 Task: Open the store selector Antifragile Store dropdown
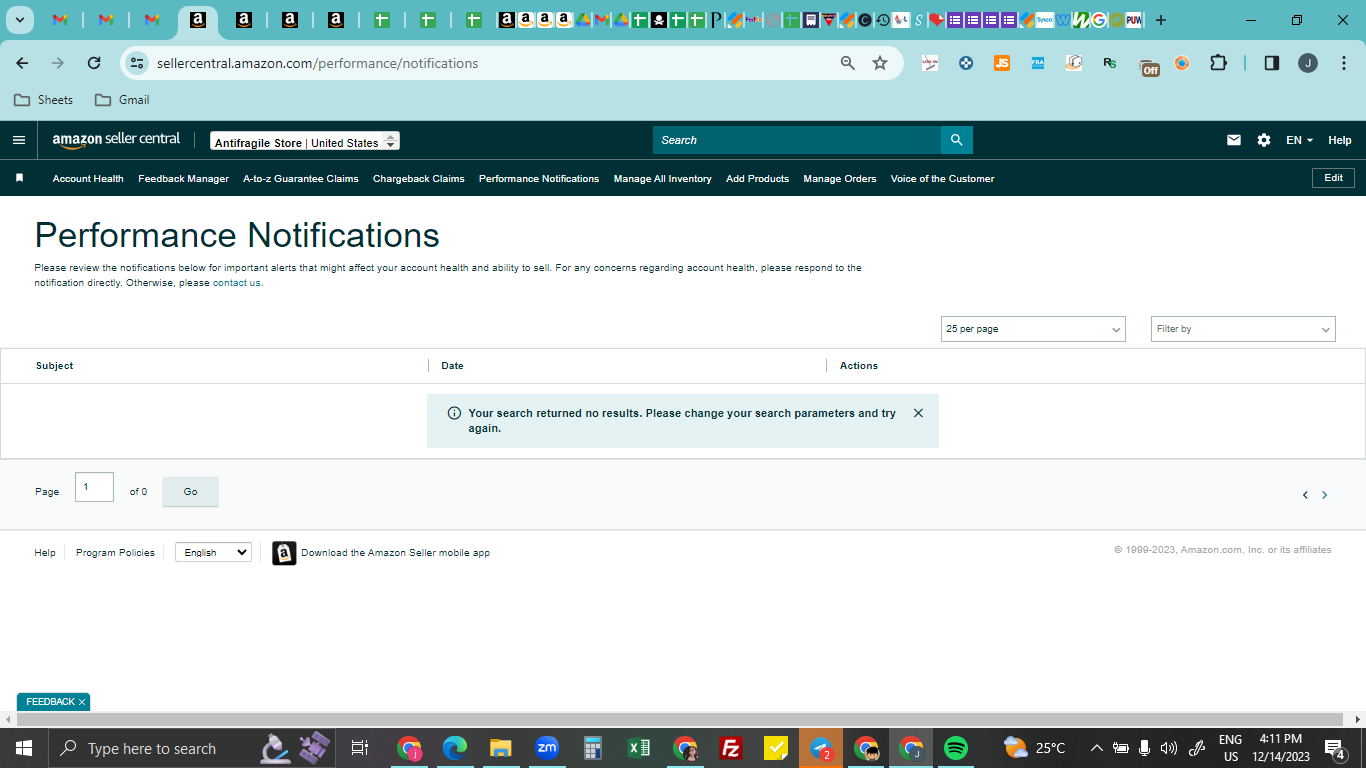(x=305, y=142)
